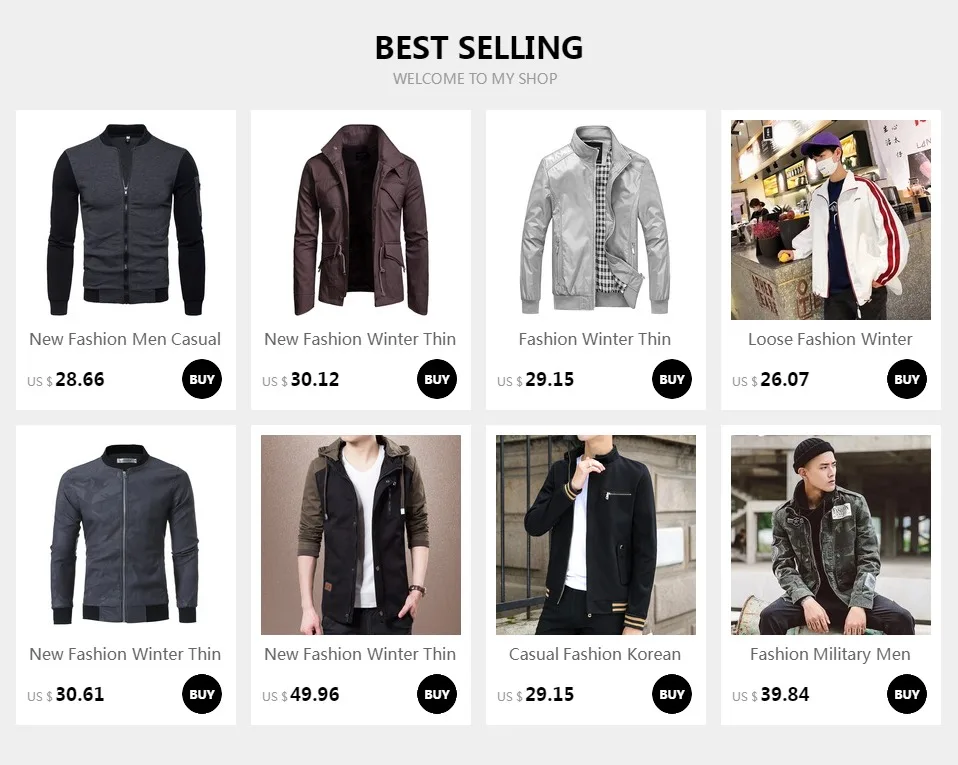
Task: Open the New Fashion Men Casual title link
Action: 125,339
